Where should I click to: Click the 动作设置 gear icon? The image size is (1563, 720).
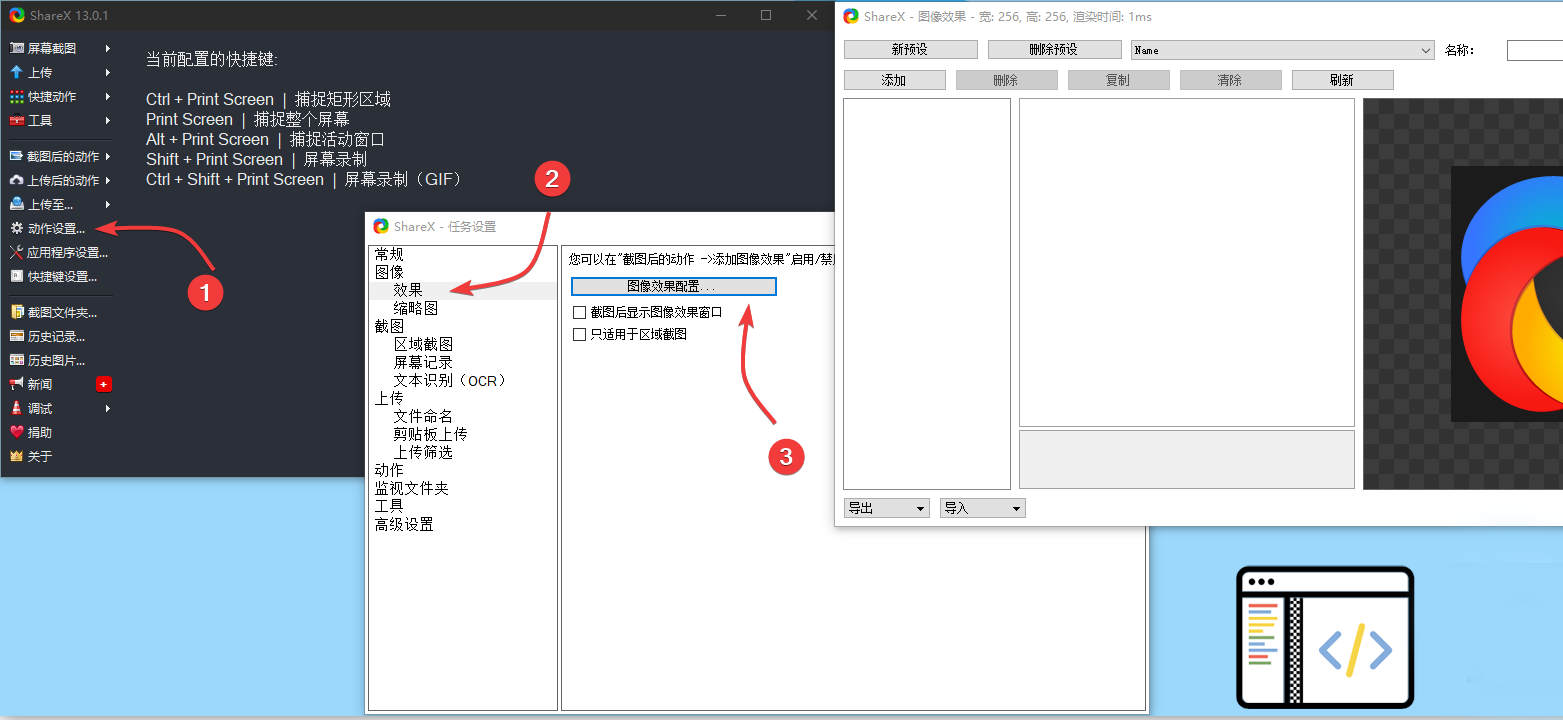16,228
